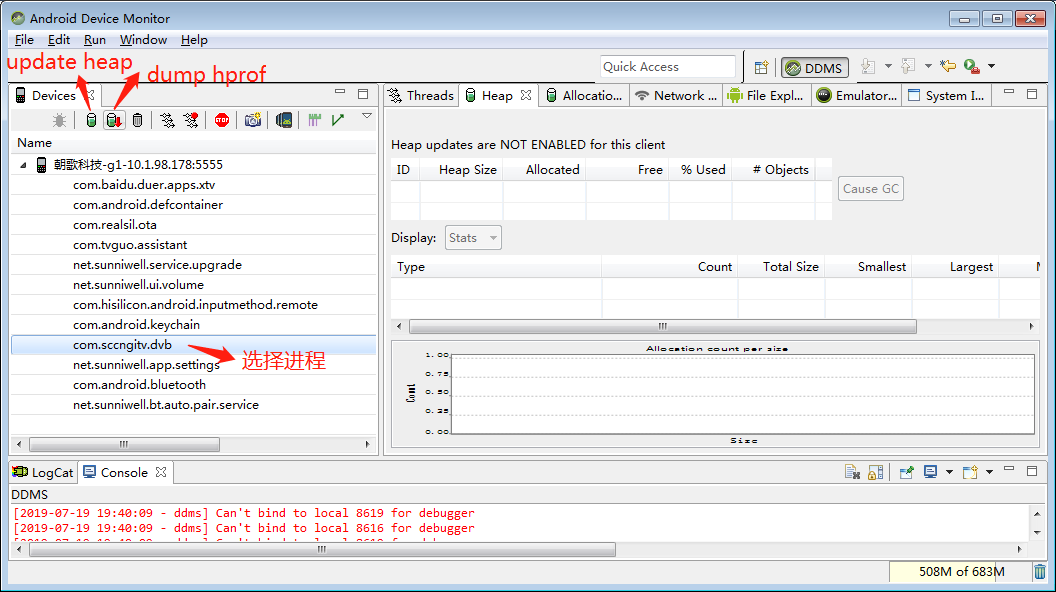Click the yellow back arrow last edit icon
1056x592 pixels.
point(948,66)
